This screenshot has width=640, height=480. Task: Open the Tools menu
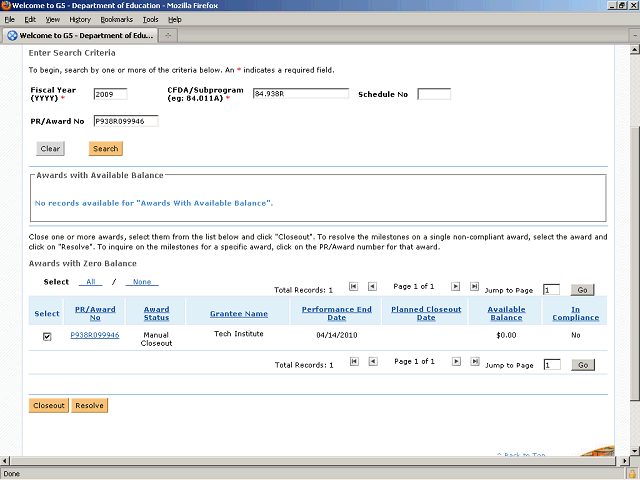coord(150,20)
